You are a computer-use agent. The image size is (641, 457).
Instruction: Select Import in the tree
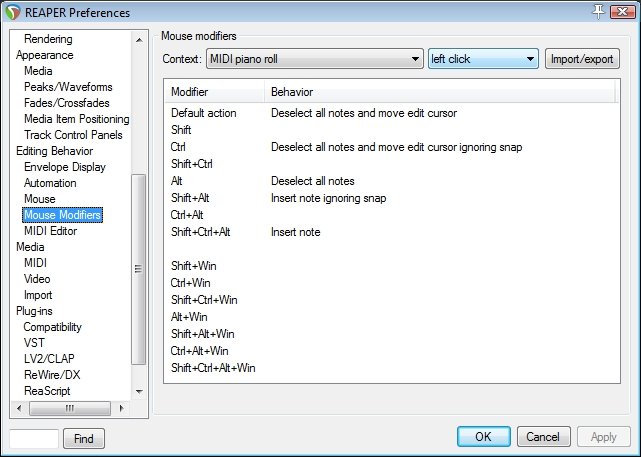(x=38, y=295)
